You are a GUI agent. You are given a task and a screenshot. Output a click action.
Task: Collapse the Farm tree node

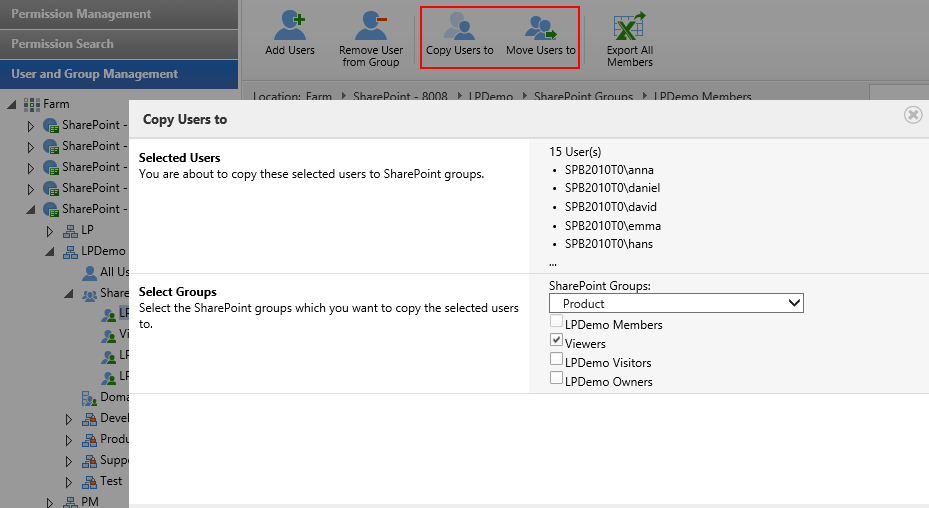(11, 104)
